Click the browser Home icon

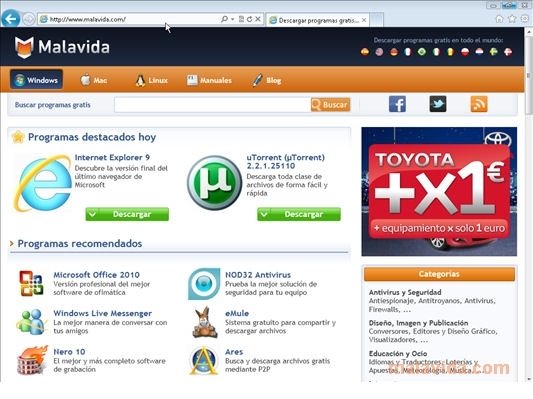(x=499, y=19)
